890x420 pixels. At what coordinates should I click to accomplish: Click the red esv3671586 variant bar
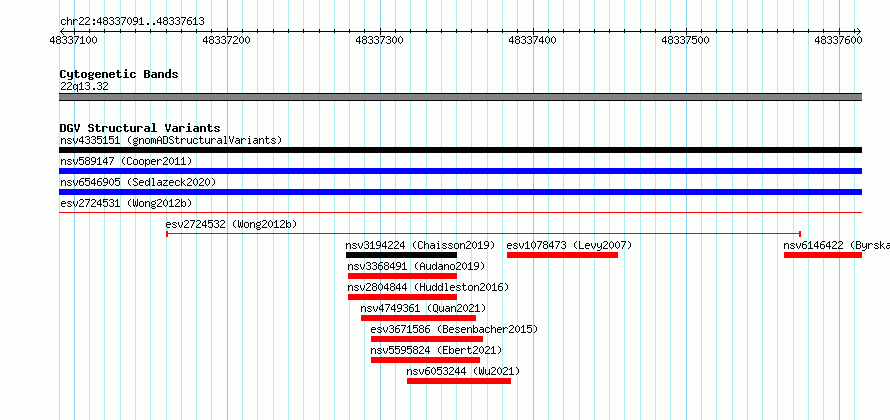[427, 339]
